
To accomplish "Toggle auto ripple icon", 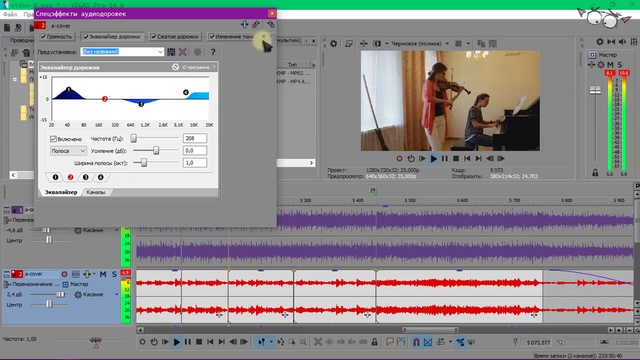I will [x=440, y=342].
